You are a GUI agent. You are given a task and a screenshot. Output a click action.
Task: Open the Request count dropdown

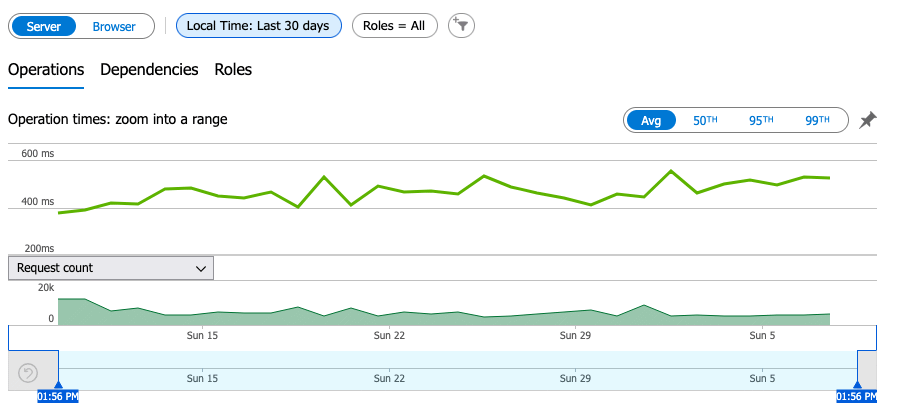[111, 268]
